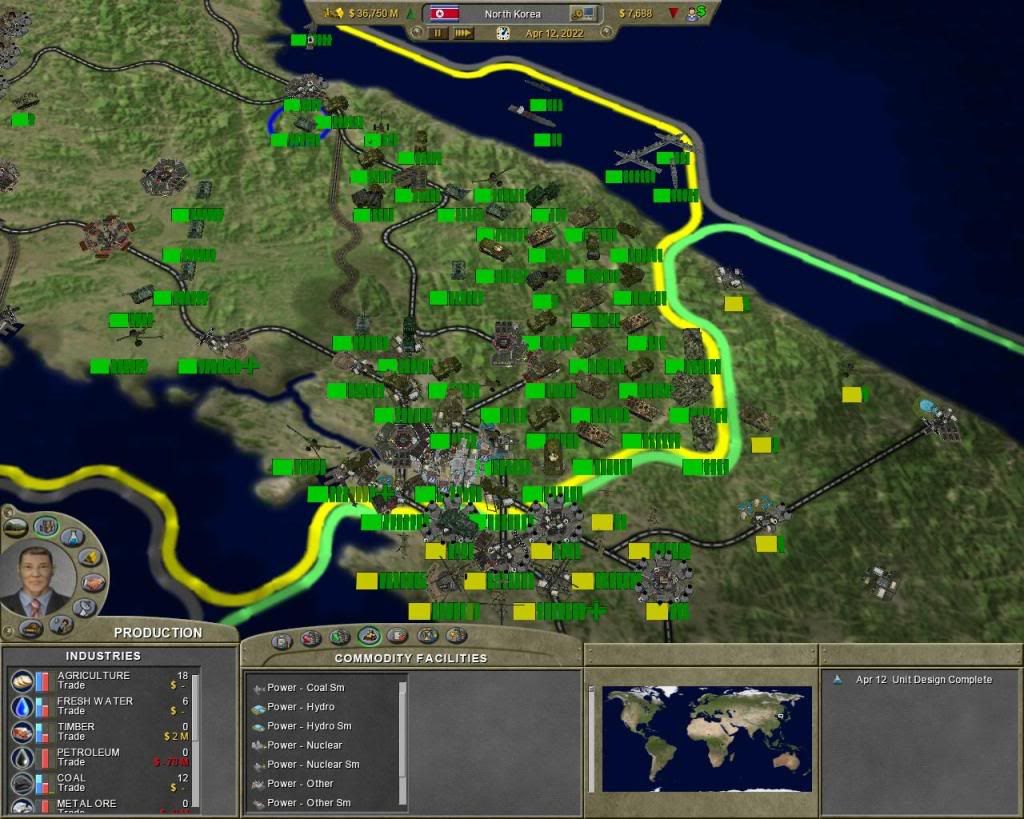Image resolution: width=1024 pixels, height=819 pixels.
Task: Click the Agriculture bread icon
Action: click(22, 681)
